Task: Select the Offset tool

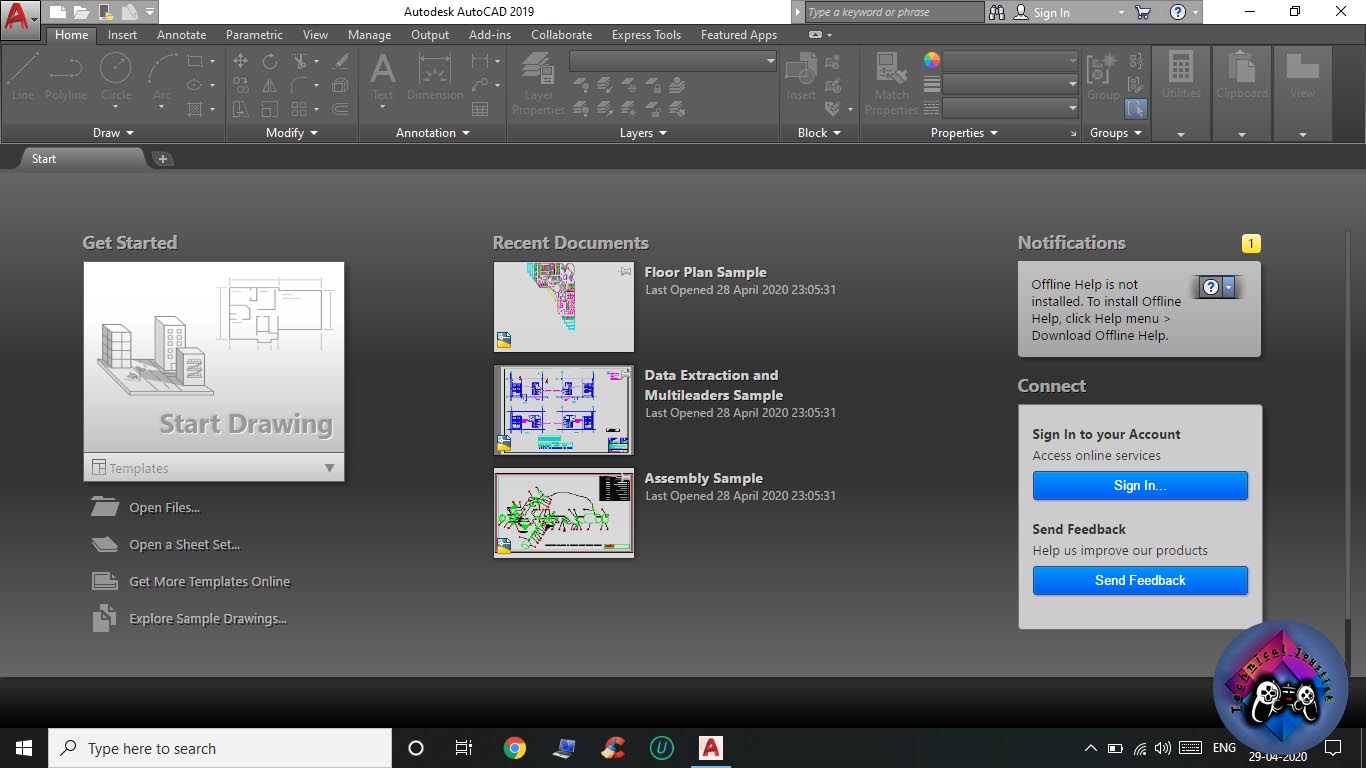Action: coord(340,109)
